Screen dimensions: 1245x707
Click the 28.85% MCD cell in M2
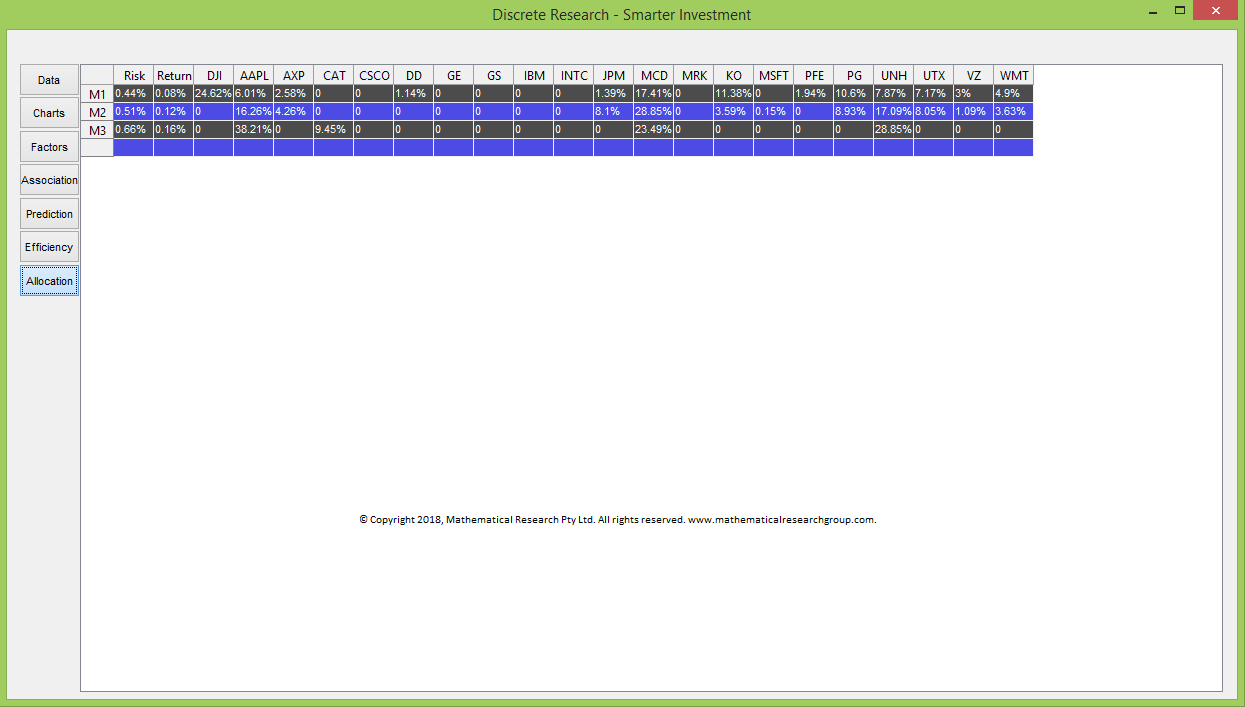pos(653,112)
